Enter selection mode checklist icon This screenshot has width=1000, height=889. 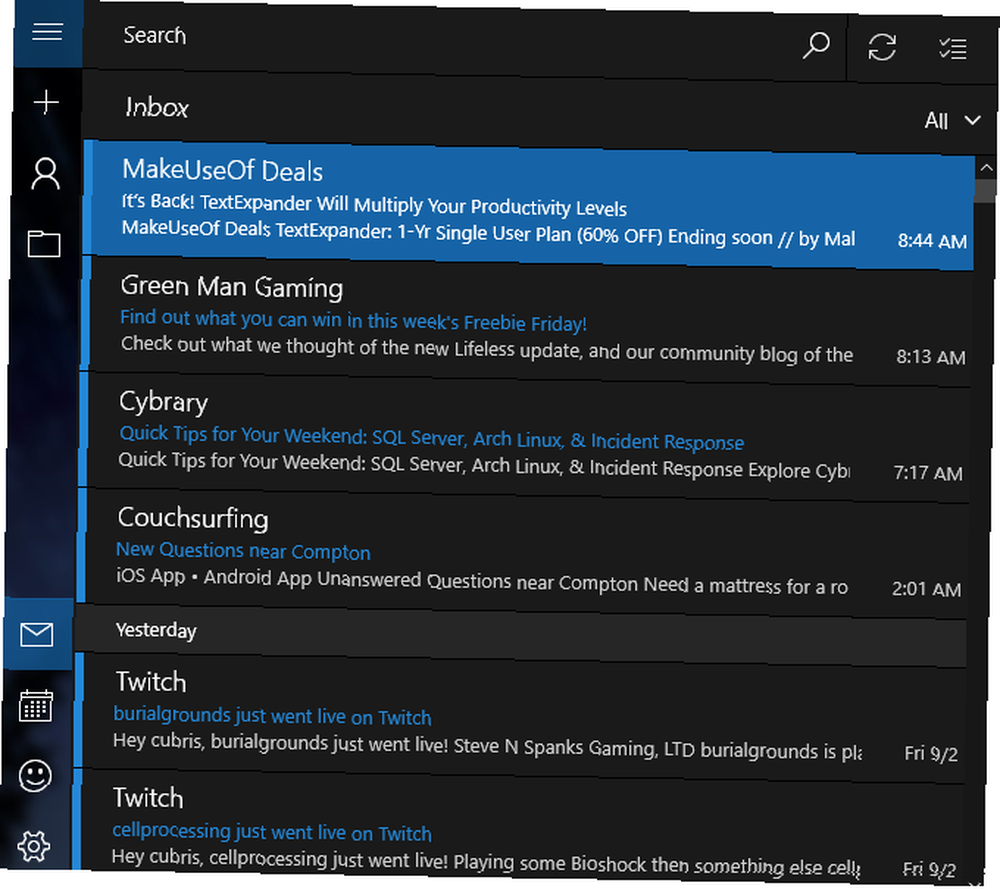point(953,48)
